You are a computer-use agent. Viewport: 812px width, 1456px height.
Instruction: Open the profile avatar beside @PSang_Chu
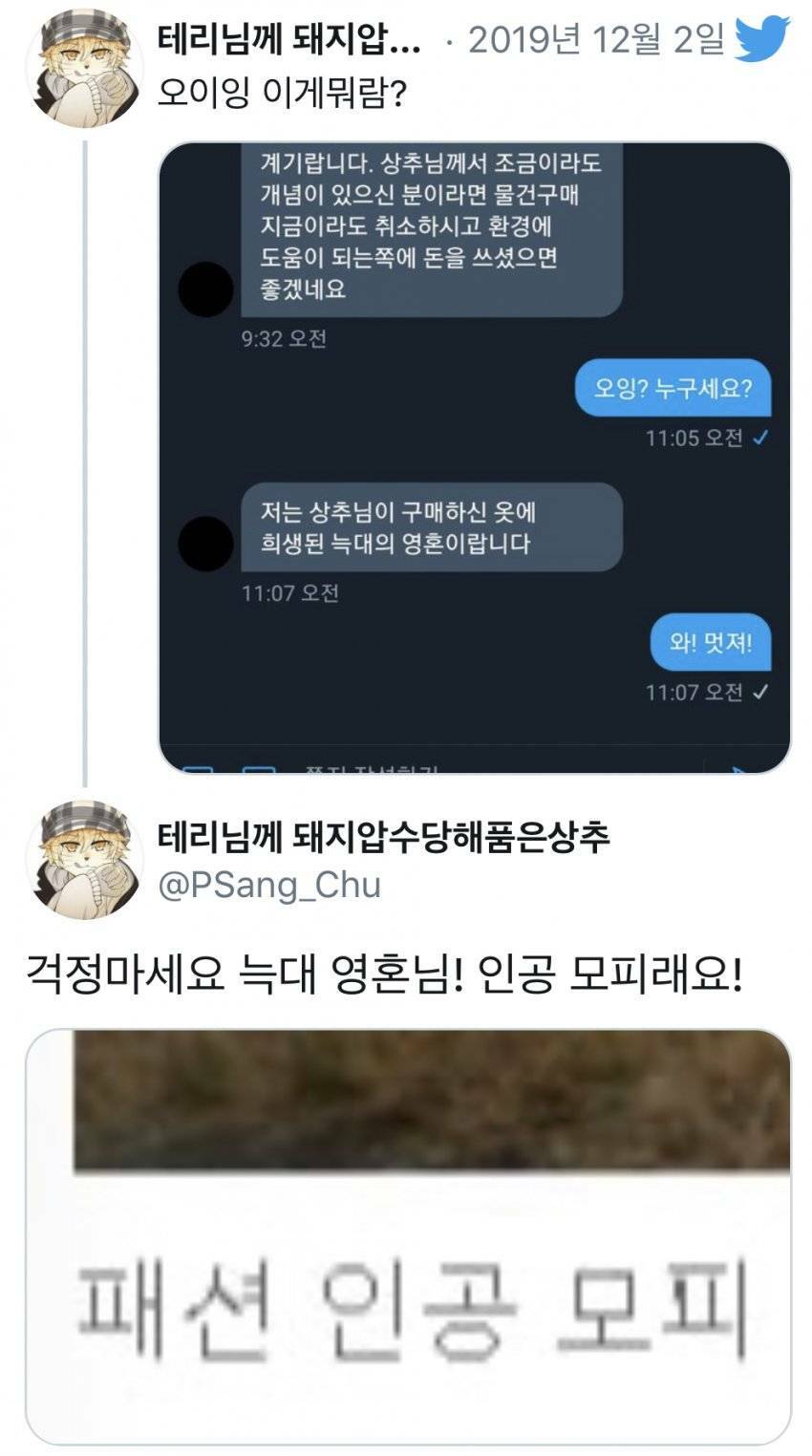[x=84, y=859]
